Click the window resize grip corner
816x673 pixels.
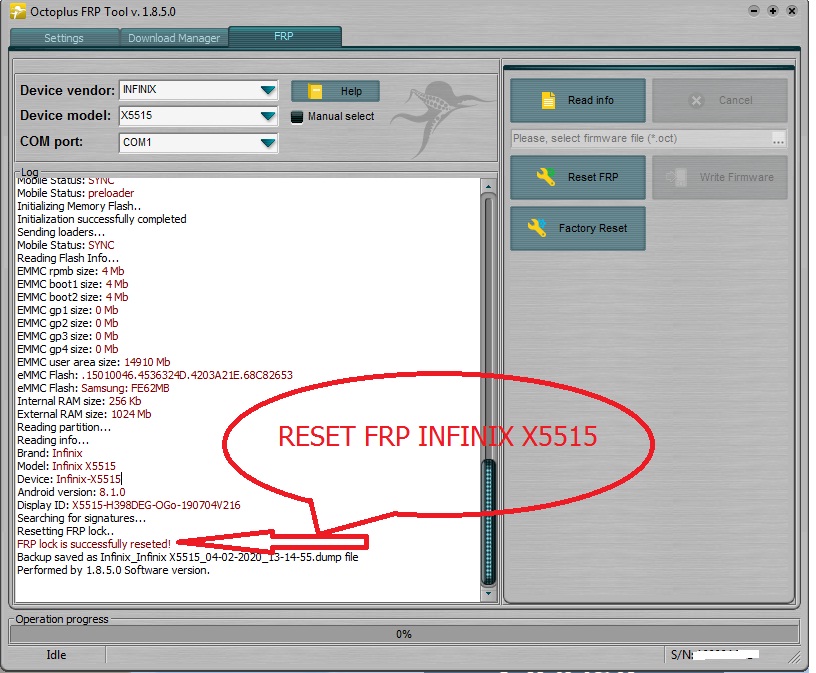coord(795,657)
